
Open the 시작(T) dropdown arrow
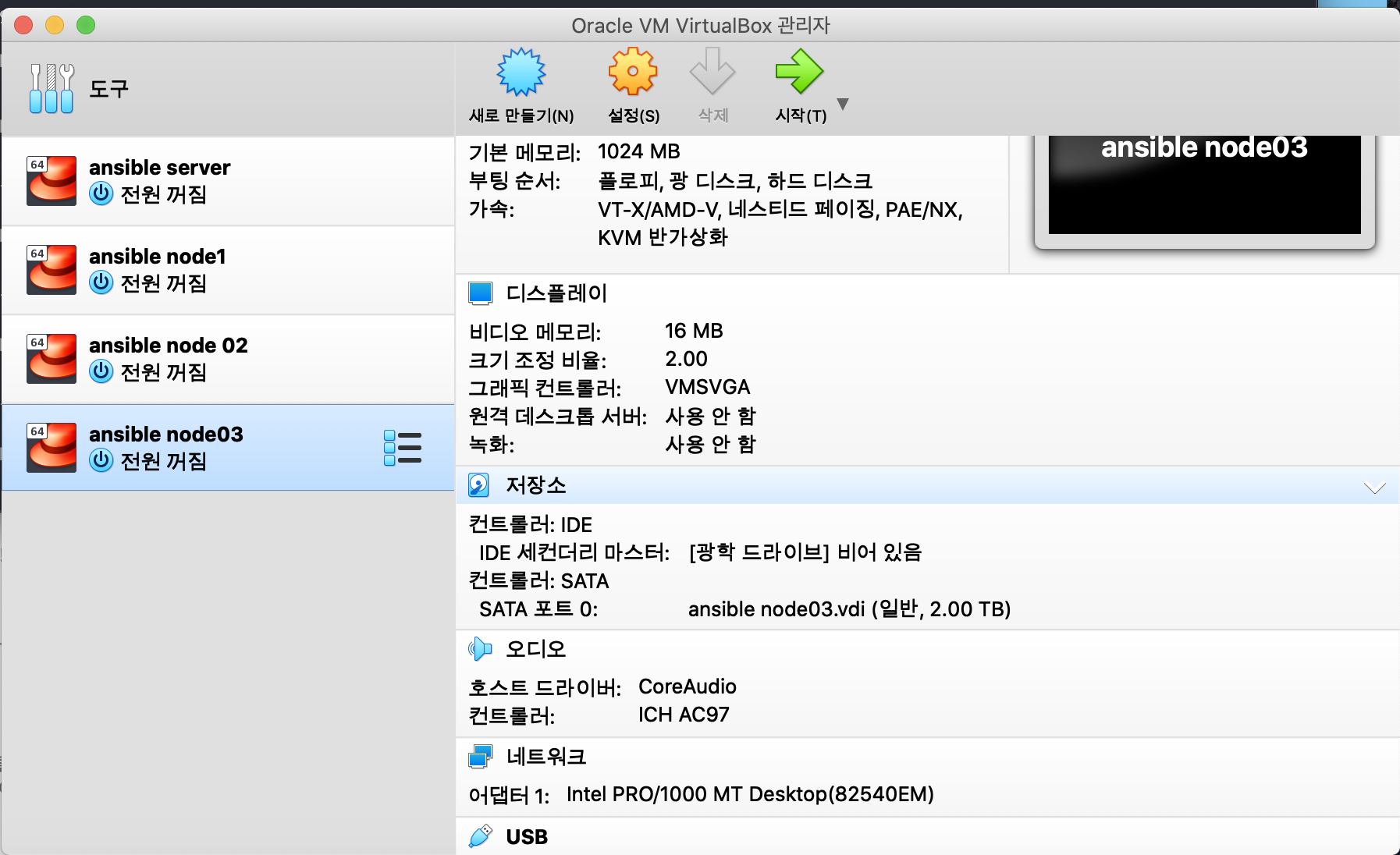[x=843, y=104]
